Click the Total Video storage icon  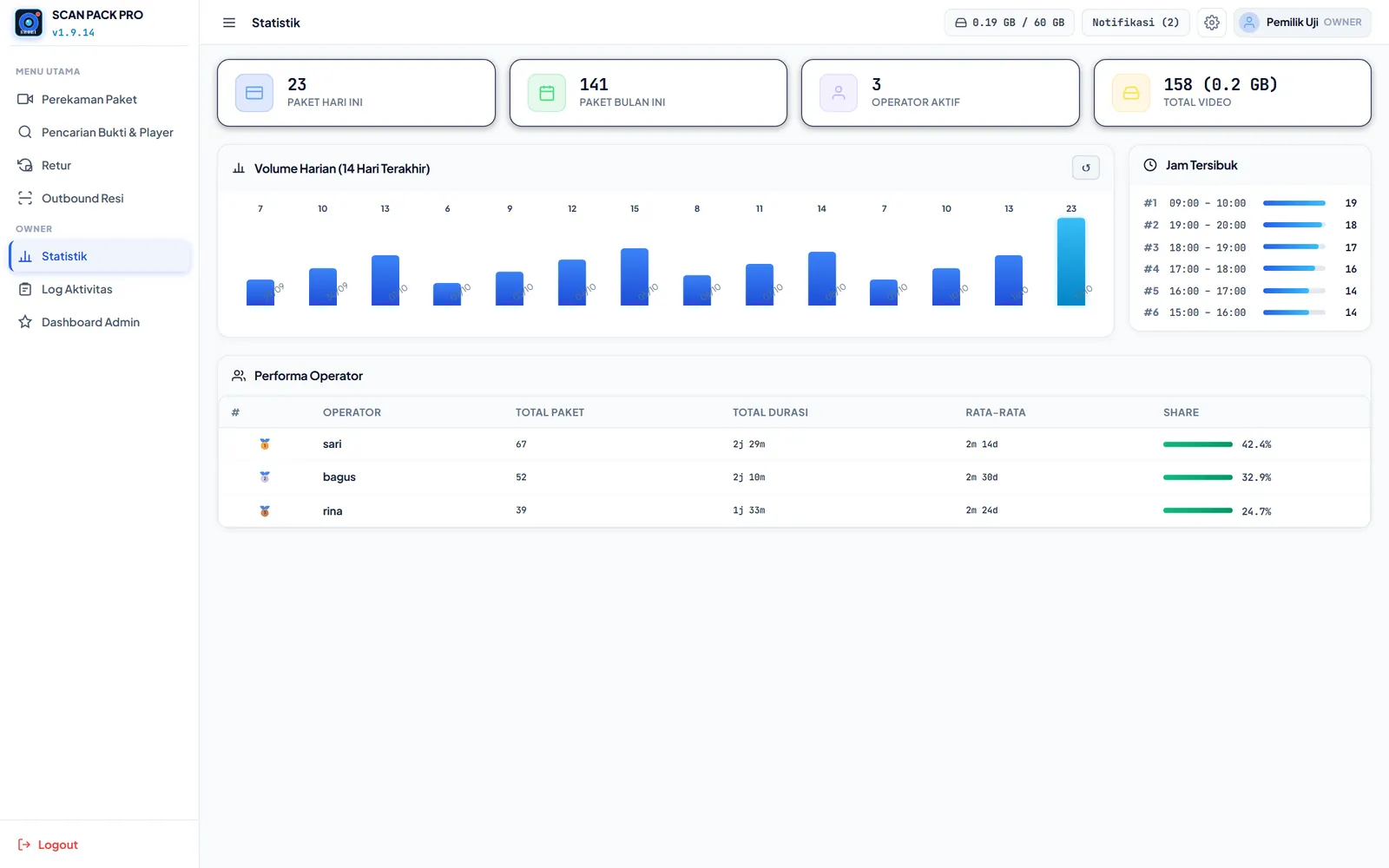point(1131,93)
